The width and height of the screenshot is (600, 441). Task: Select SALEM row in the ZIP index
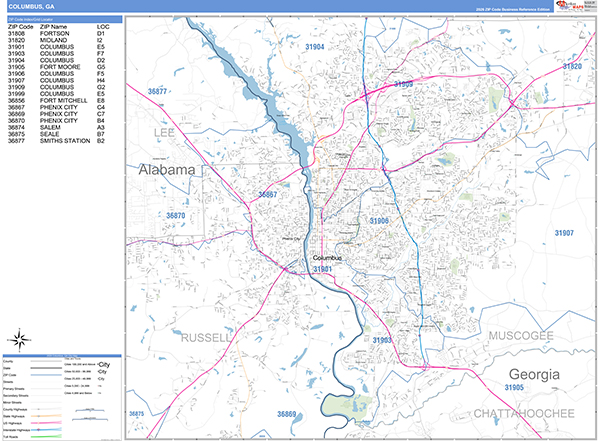[57, 127]
